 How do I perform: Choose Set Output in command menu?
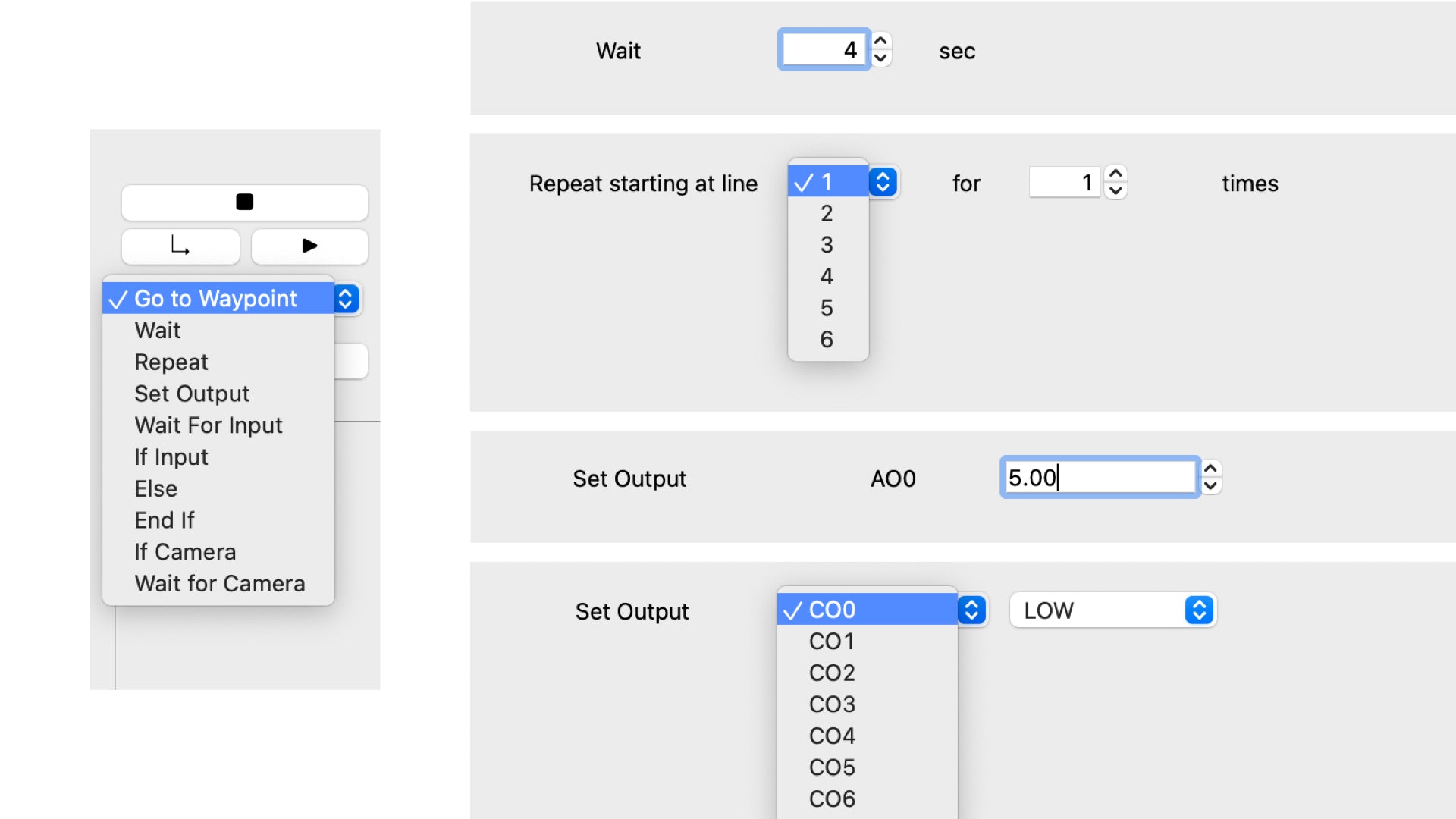tap(192, 394)
